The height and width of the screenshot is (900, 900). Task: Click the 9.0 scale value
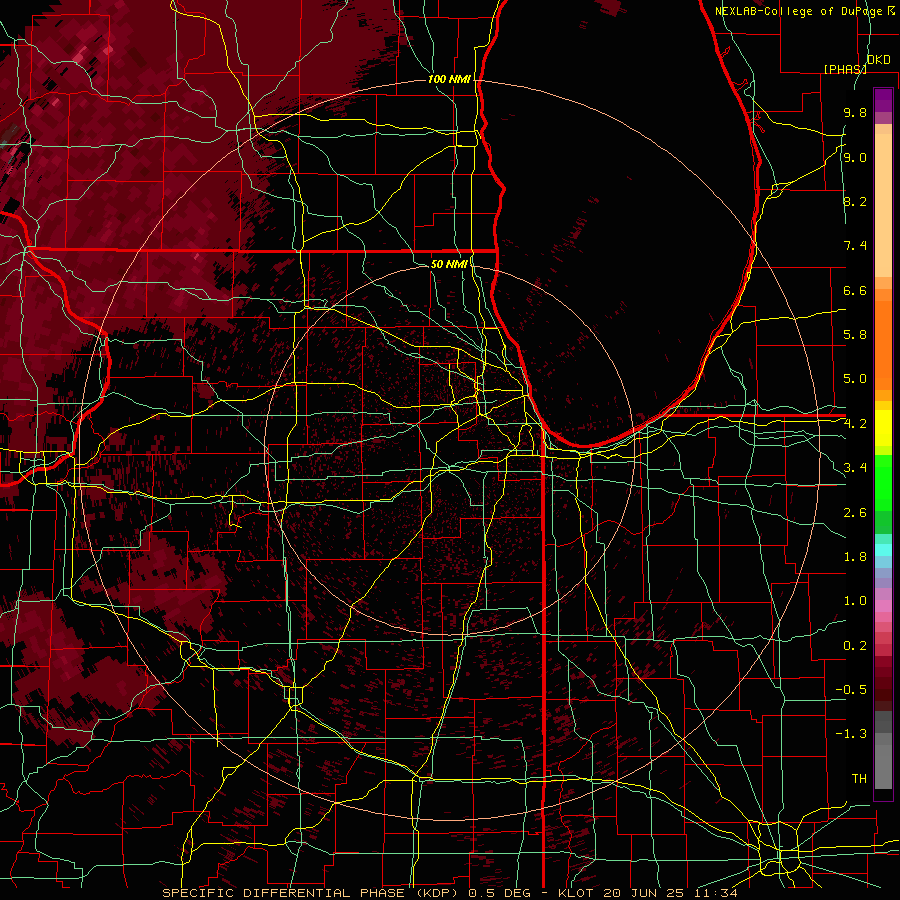[855, 157]
